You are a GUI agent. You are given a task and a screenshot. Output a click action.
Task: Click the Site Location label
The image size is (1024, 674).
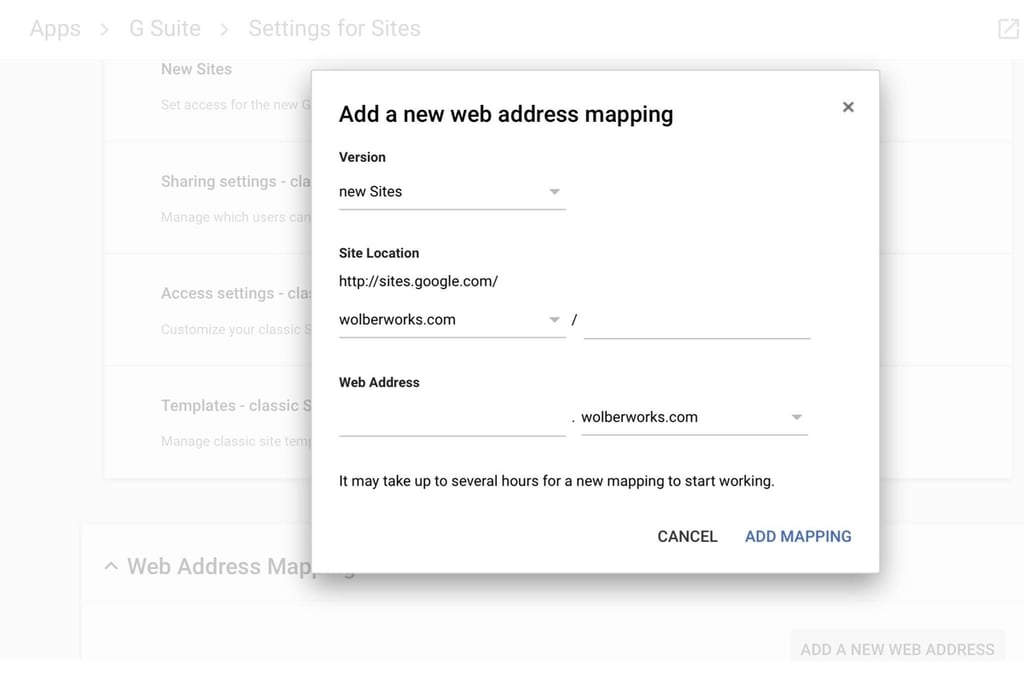379,253
